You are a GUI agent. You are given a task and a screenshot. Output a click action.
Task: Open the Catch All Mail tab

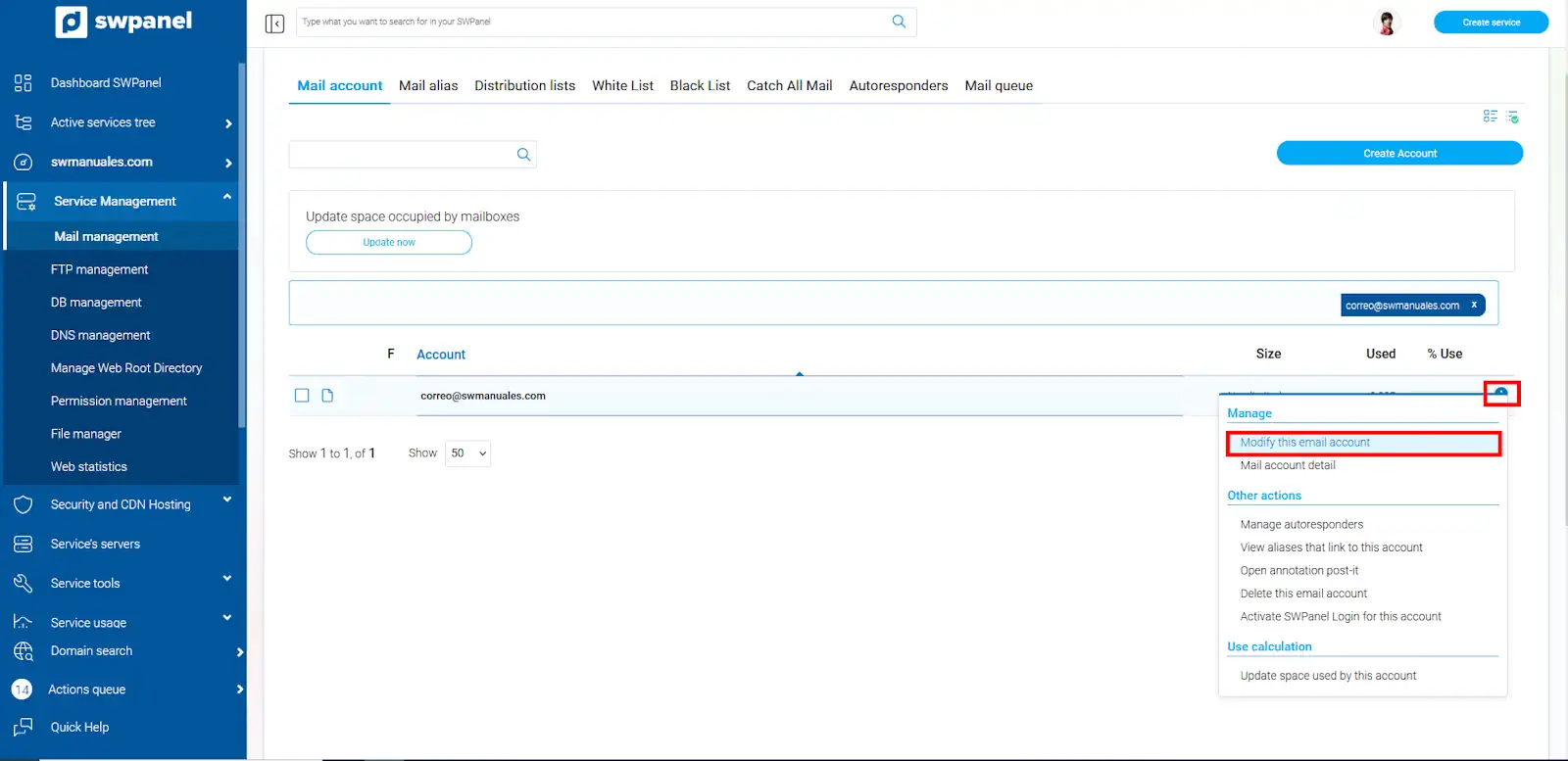790,85
